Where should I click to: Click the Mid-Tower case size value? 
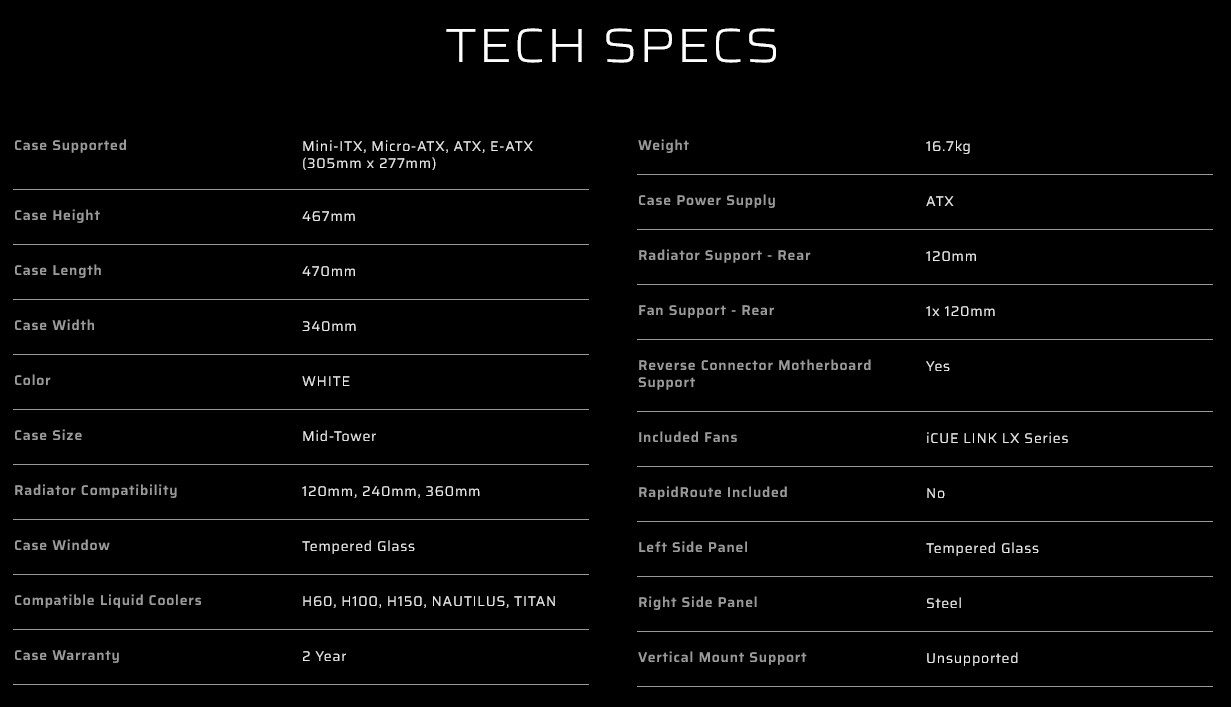coord(339,436)
